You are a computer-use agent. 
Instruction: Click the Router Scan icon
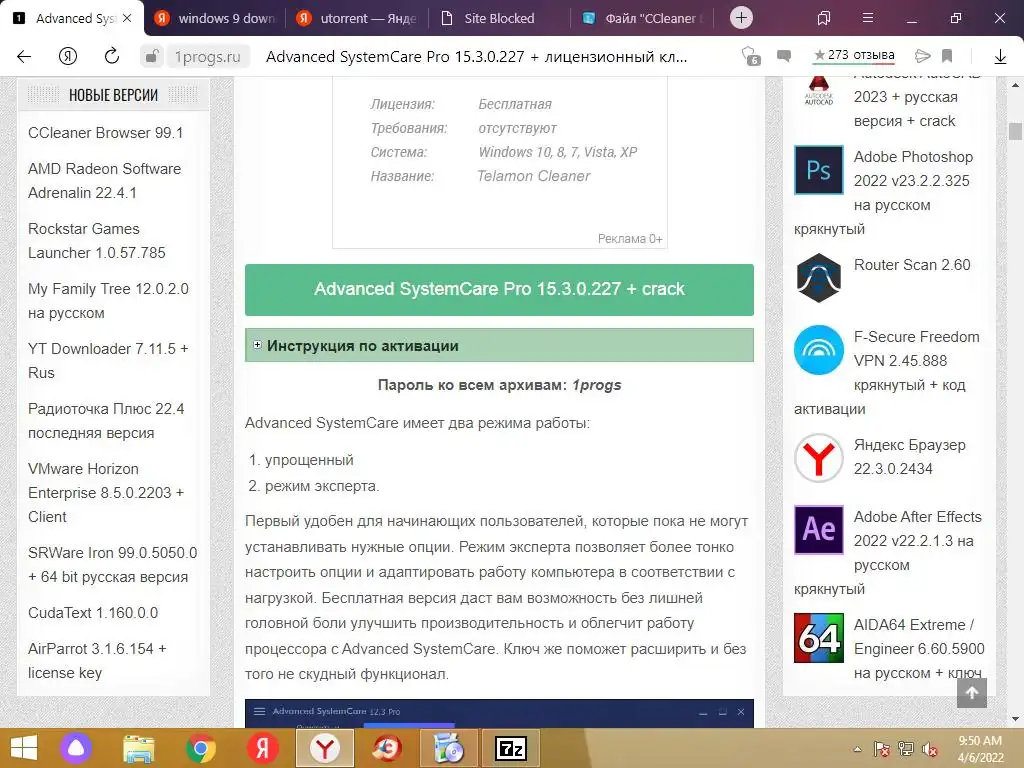(818, 278)
